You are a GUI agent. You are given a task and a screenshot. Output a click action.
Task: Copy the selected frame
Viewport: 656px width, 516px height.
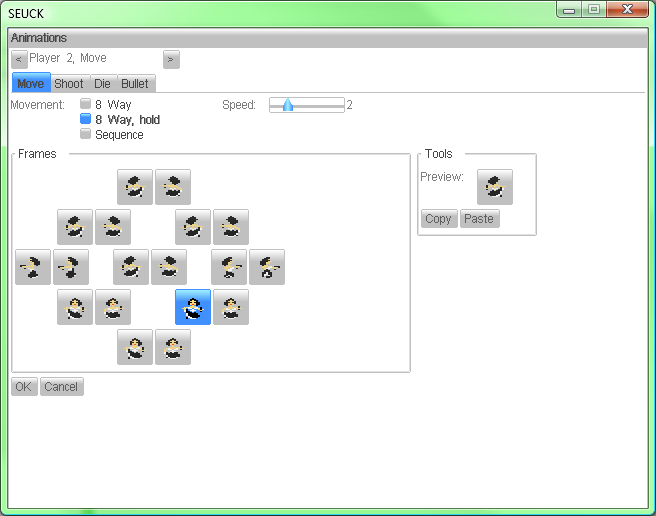click(438, 218)
